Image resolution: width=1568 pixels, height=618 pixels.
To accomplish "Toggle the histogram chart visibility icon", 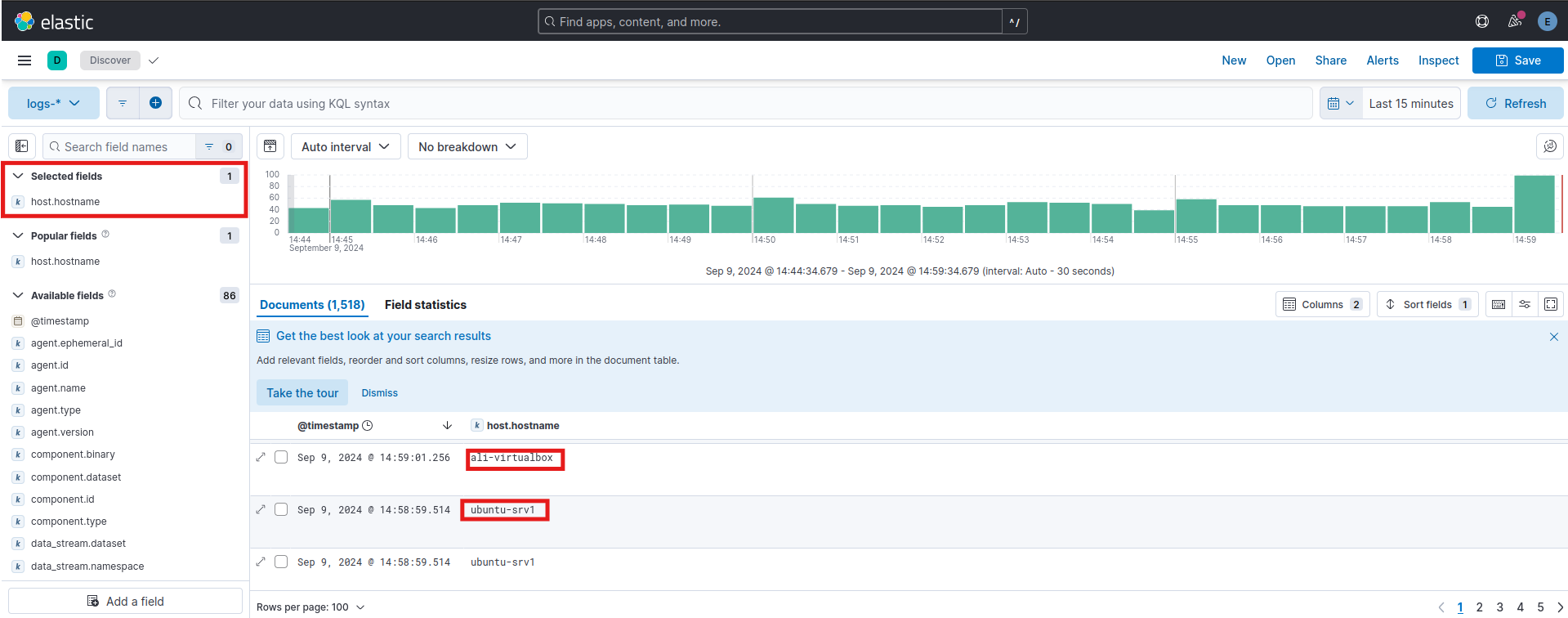I will tap(270, 146).
